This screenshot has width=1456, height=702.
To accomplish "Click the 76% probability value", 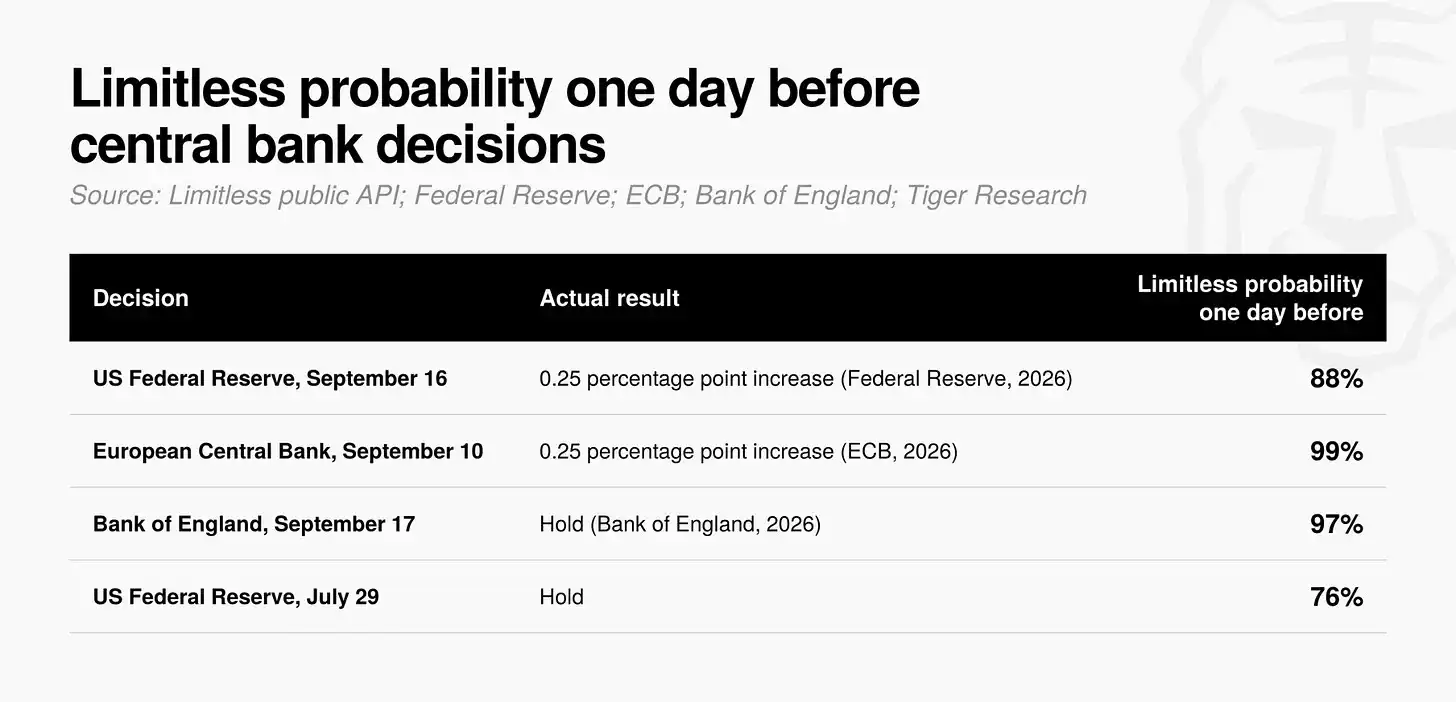I will tap(1337, 597).
